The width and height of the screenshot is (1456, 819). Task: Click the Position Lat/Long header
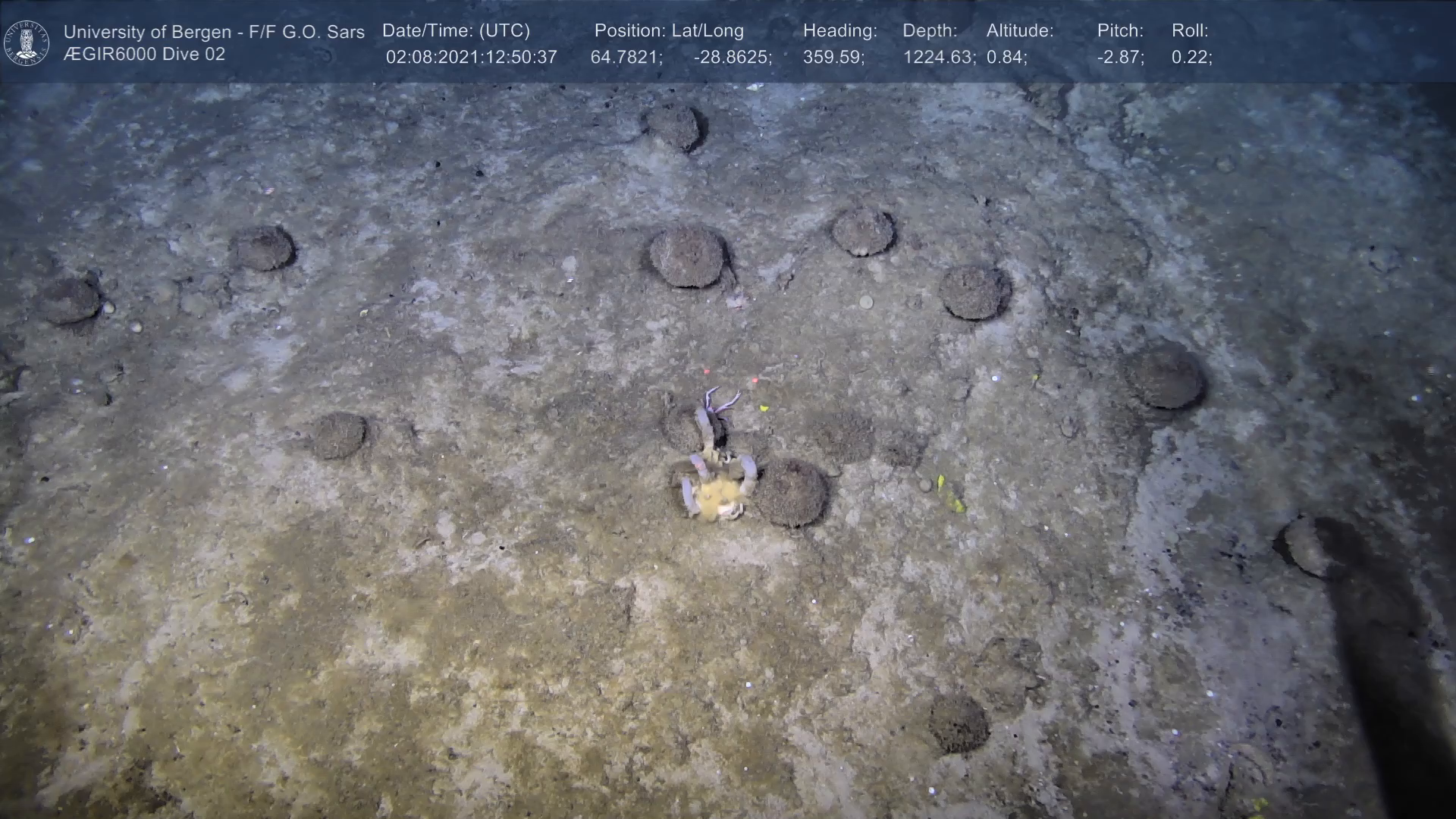click(x=669, y=31)
